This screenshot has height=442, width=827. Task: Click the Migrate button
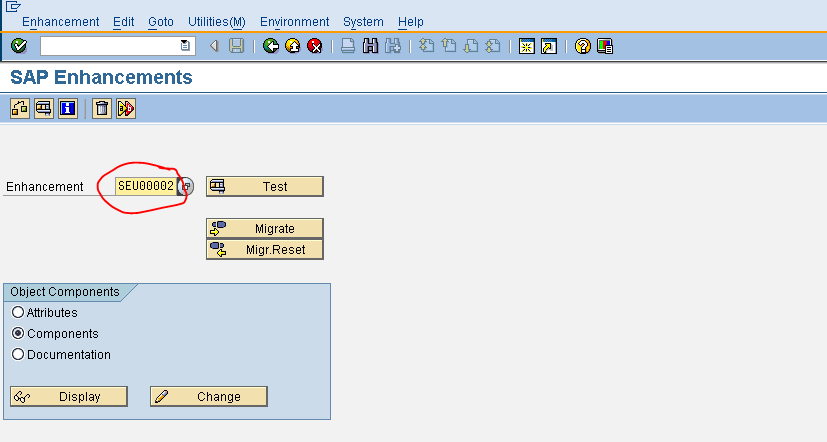pyautogui.click(x=265, y=229)
